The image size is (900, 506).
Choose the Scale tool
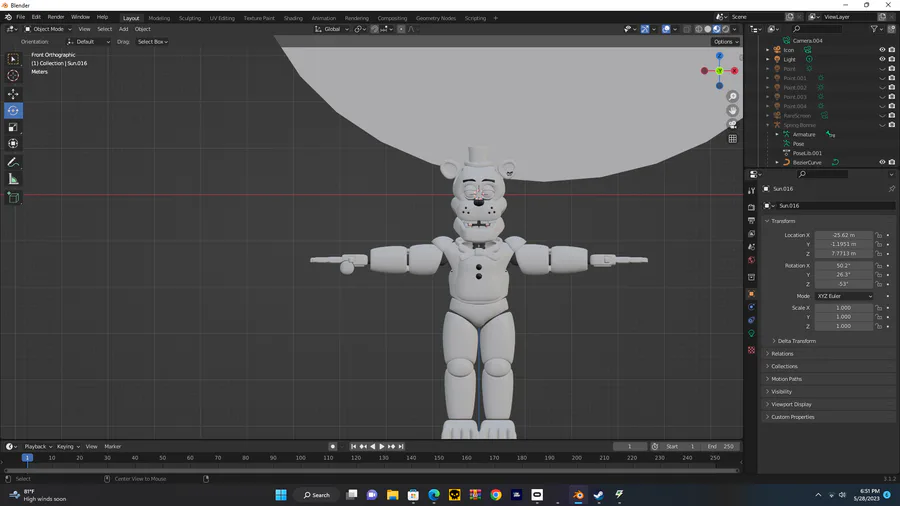tap(13, 127)
